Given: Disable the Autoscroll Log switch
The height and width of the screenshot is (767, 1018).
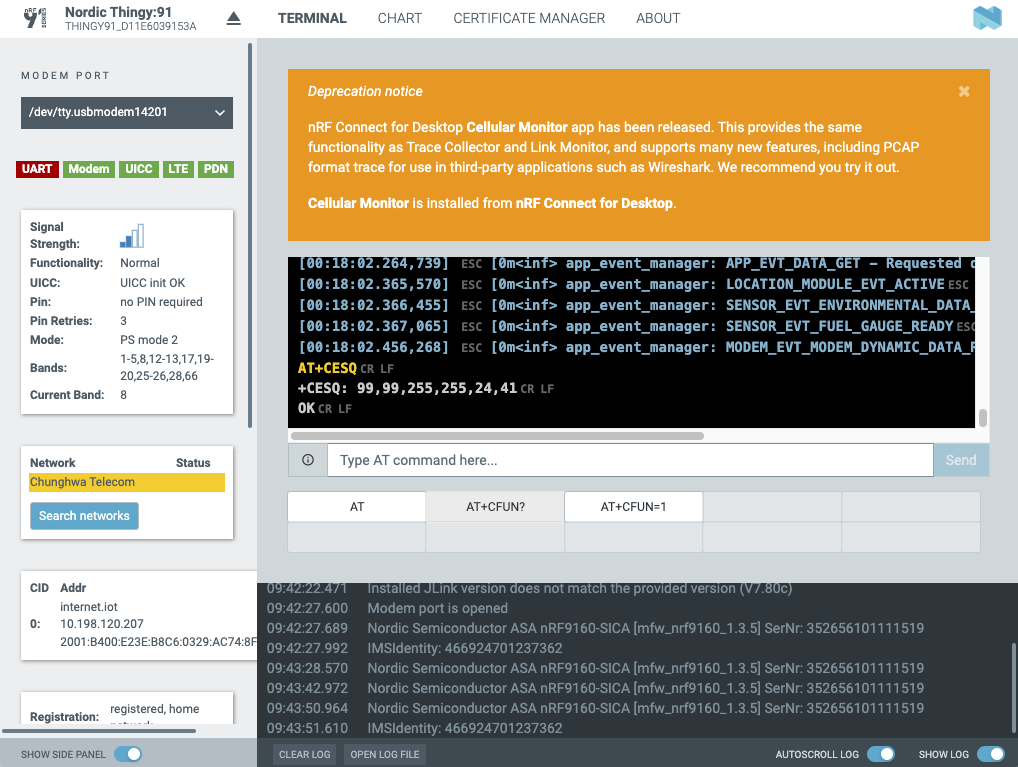Looking at the screenshot, I should tap(880, 754).
